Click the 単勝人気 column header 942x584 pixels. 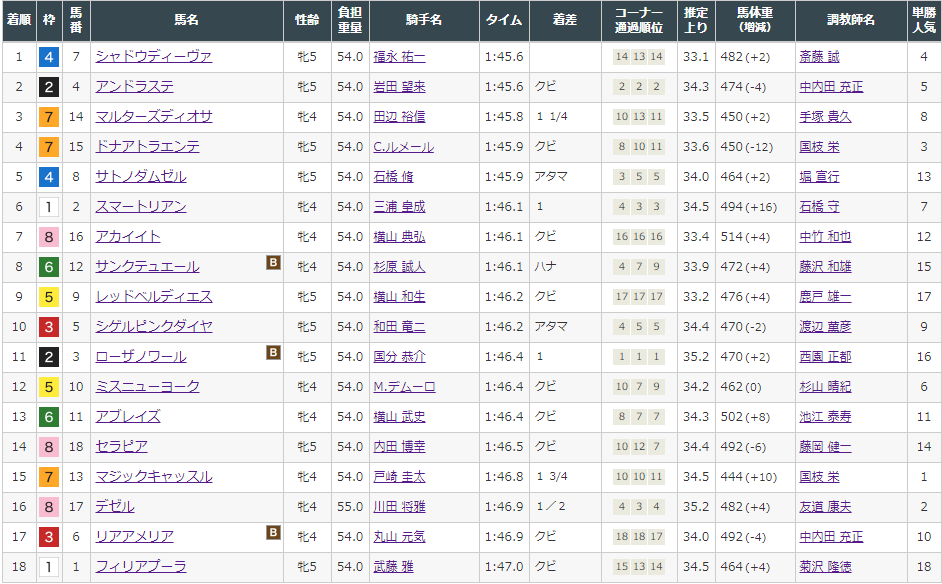(x=924, y=20)
